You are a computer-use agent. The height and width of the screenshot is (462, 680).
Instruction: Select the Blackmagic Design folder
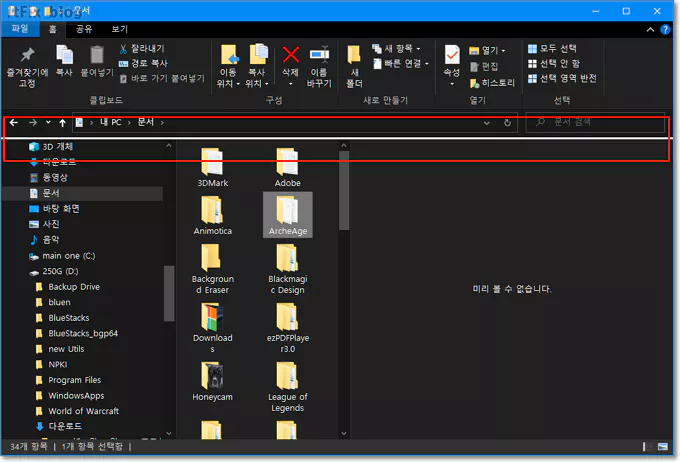coord(288,269)
